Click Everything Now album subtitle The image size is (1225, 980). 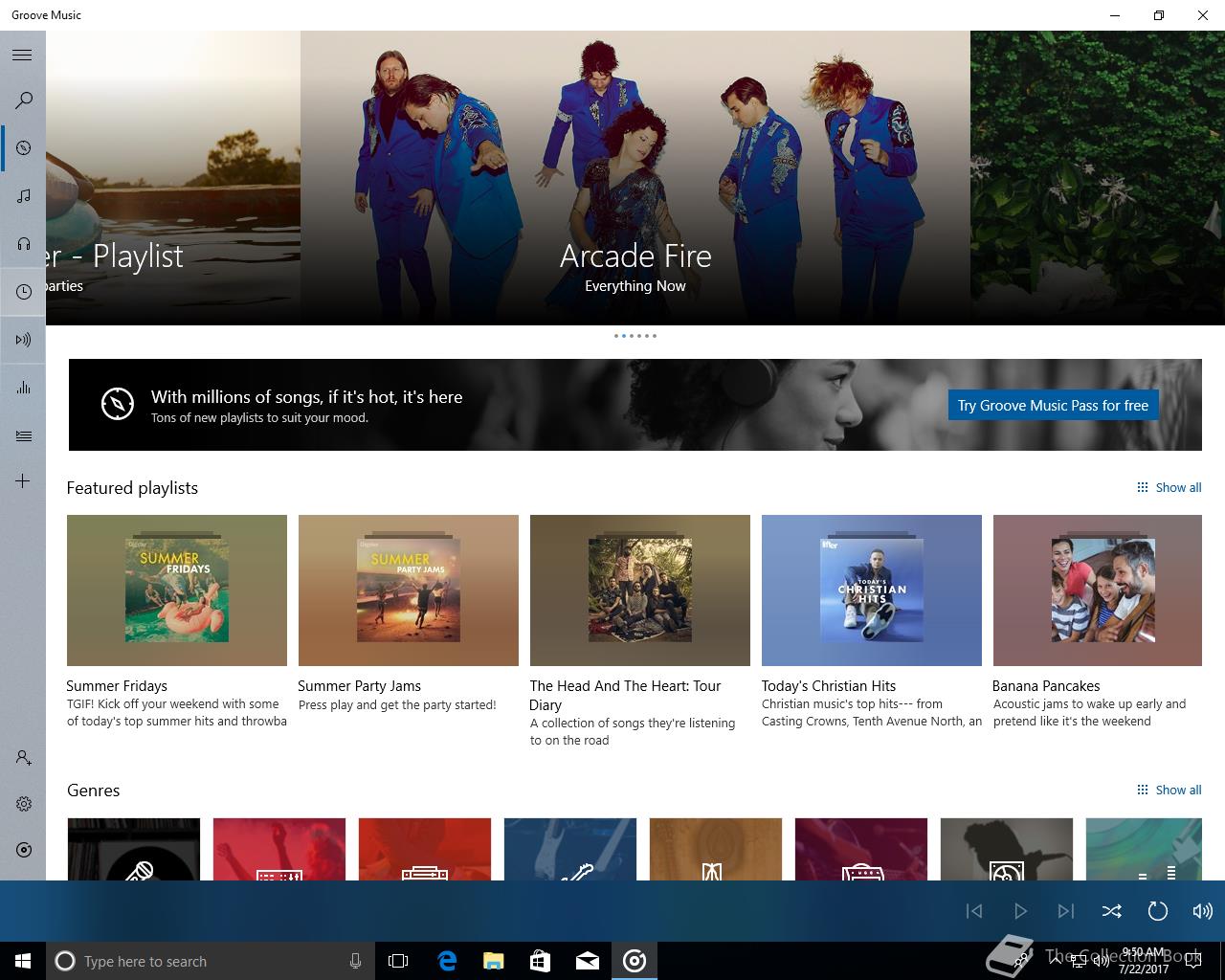pyautogui.click(x=635, y=285)
